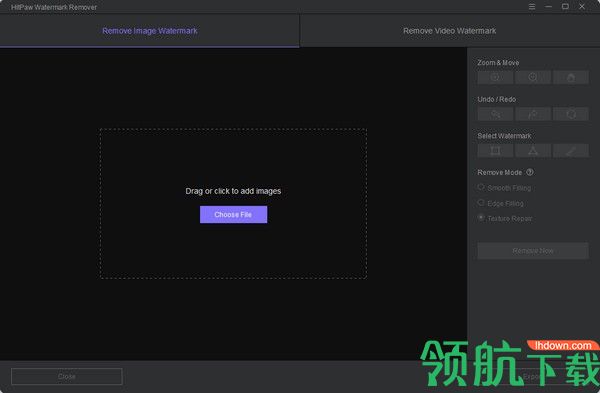The image size is (600, 393).
Task: Select the polygon lasso watermark tool
Action: [x=533, y=150]
